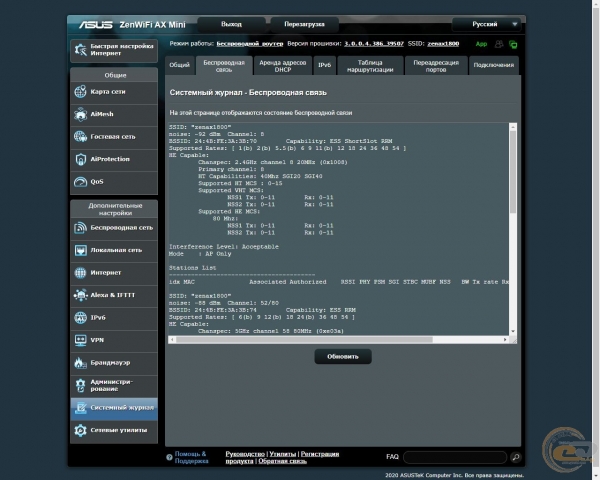Viewport: 600px width, 480px height.
Task: Click the help question mark icon
Action: coord(169,457)
